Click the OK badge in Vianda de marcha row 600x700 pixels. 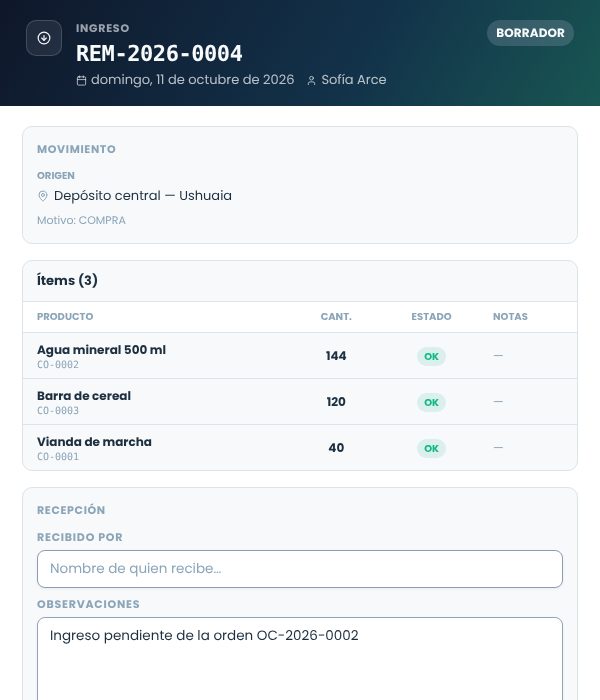point(431,448)
